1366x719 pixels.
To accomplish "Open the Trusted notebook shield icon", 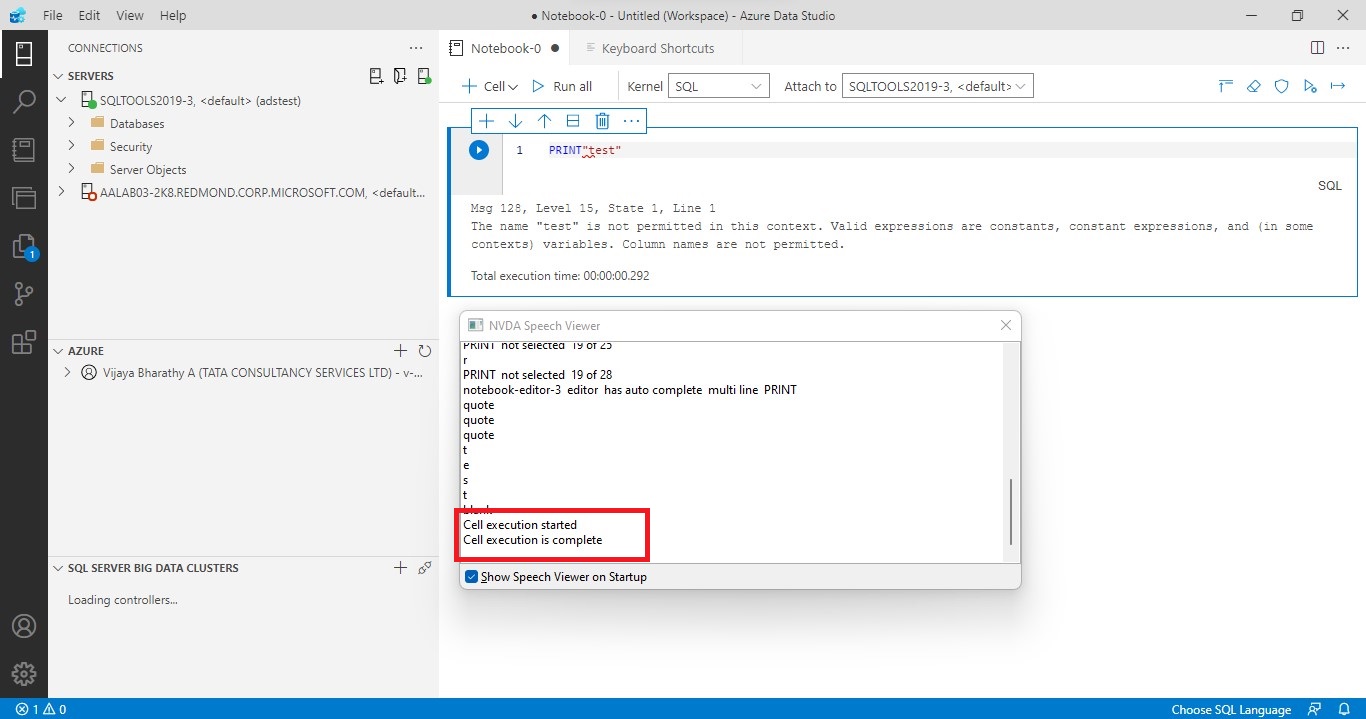I will pyautogui.click(x=1281, y=86).
